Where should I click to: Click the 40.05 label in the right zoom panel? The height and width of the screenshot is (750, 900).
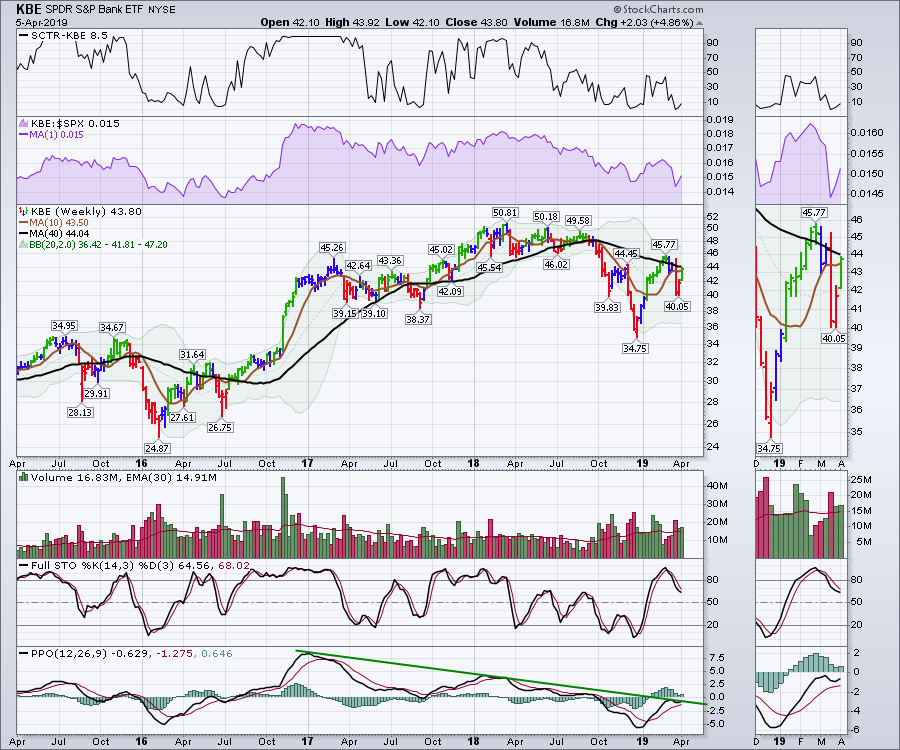point(834,338)
